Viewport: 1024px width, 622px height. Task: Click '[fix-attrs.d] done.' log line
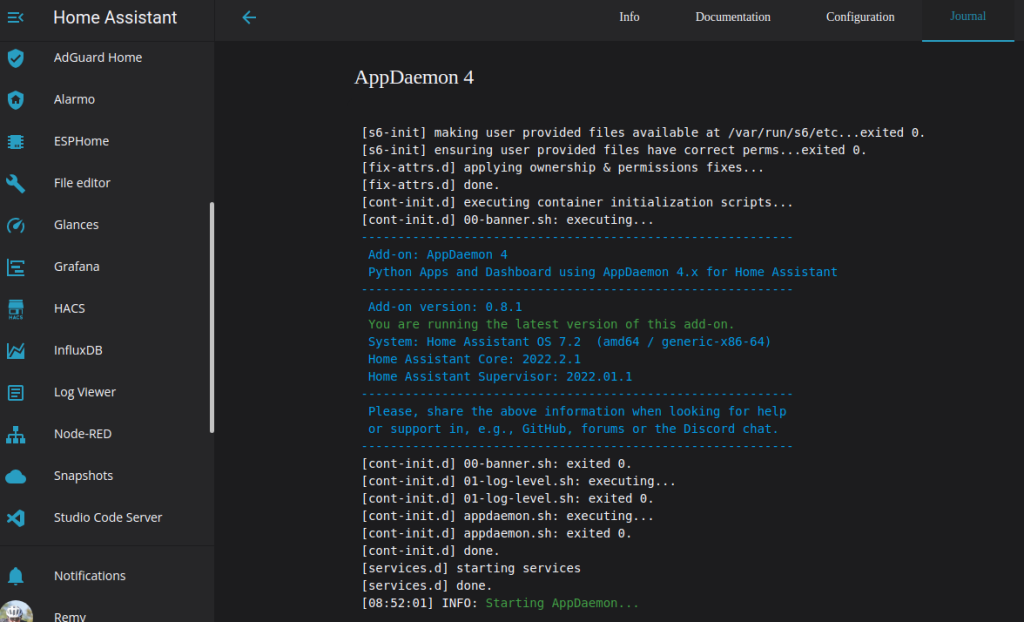(x=430, y=185)
